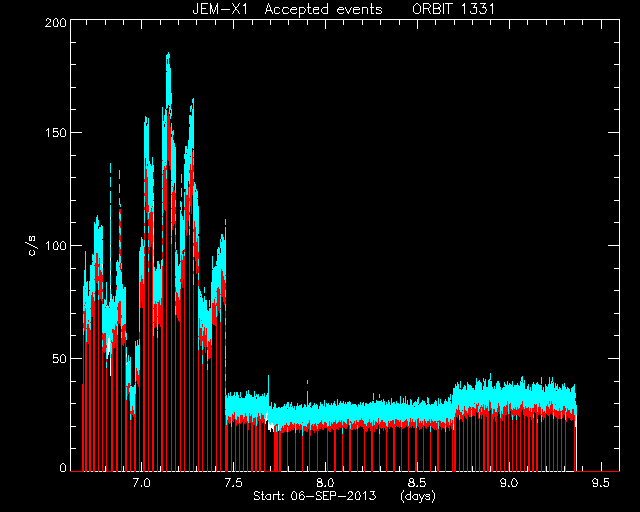Viewport: 640px width, 512px height.
Task: Click the y-axis tick label 200
Action: click(56, 23)
